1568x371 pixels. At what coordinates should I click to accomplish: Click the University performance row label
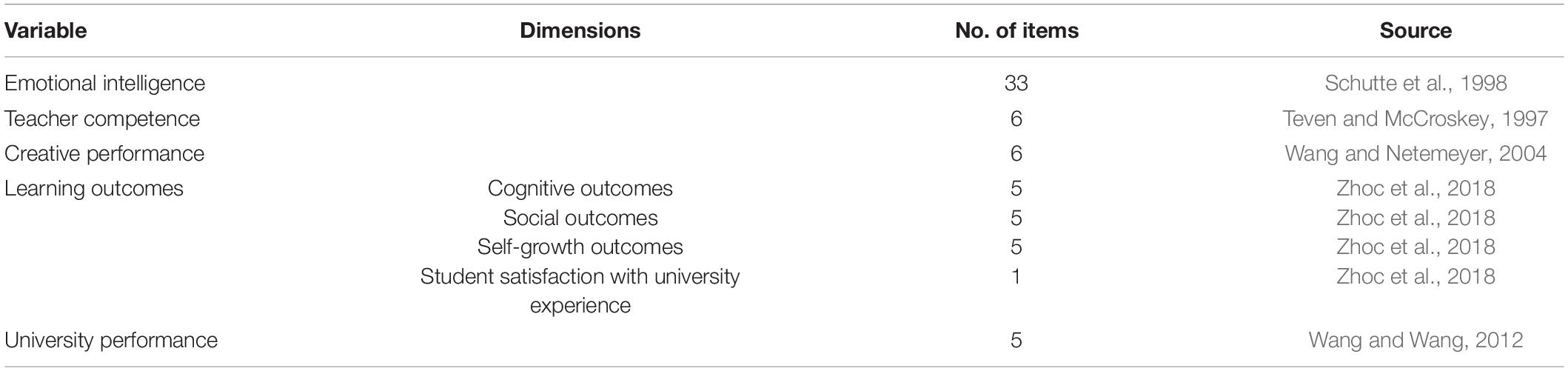click(x=111, y=340)
